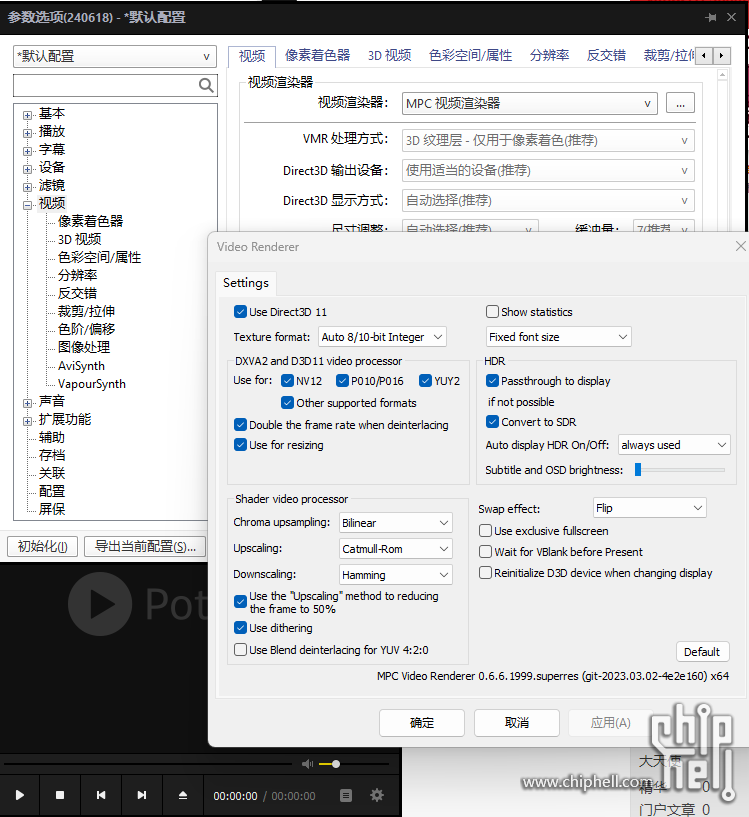Image resolution: width=749 pixels, height=817 pixels.
Task: Expand the 基本 tree node
Action: click(x=27, y=115)
